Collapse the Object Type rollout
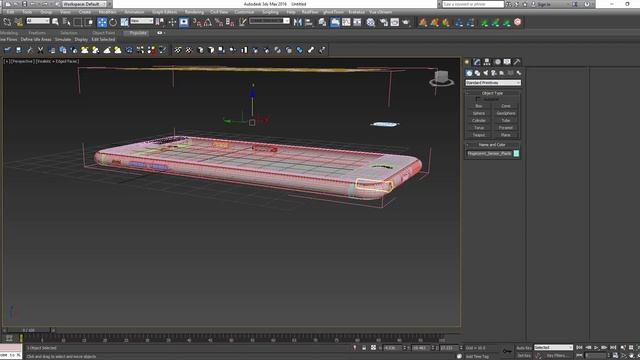Screen dimensions: 640x360 click(x=493, y=93)
